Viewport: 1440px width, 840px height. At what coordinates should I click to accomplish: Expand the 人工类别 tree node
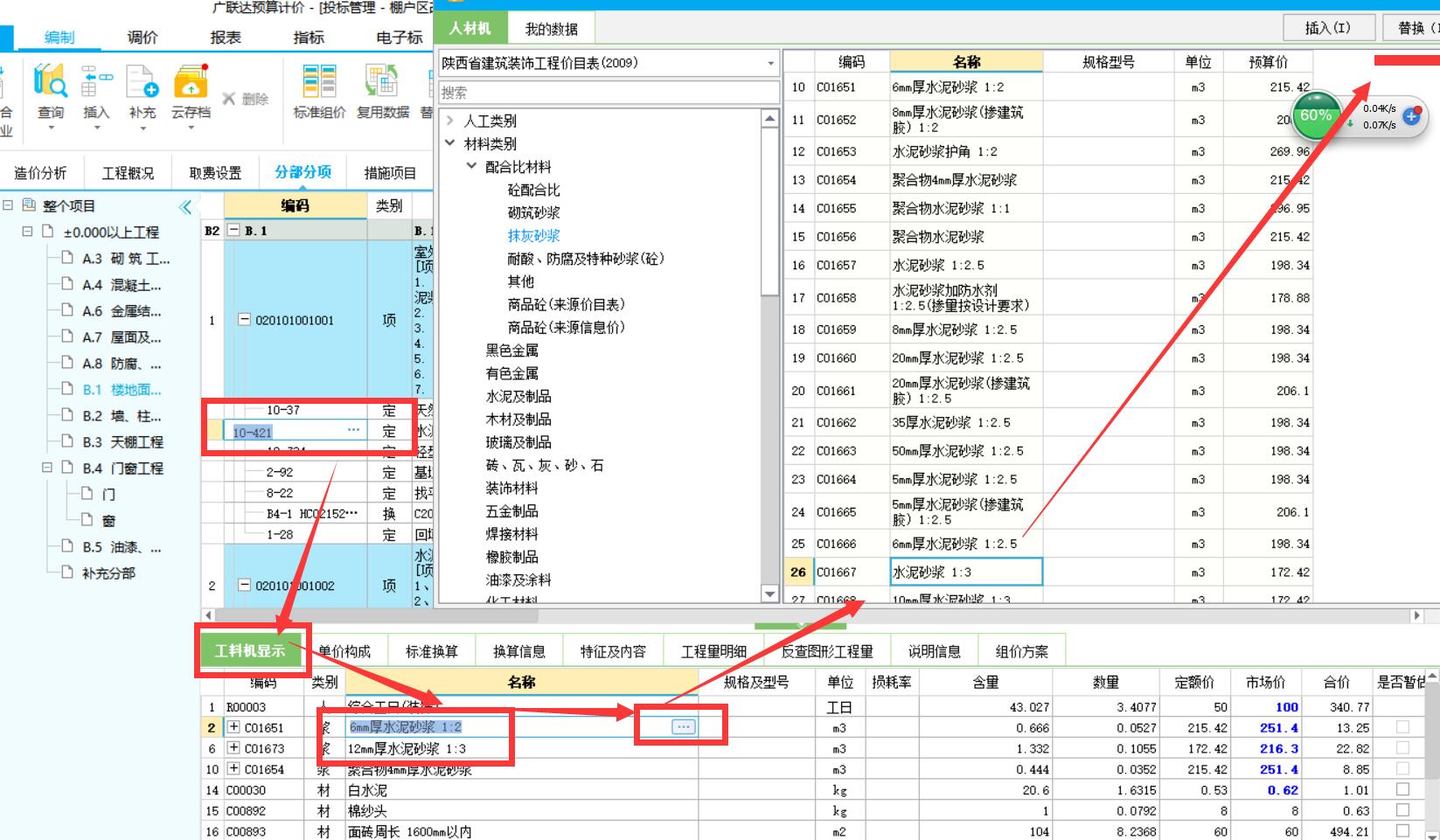point(450,121)
